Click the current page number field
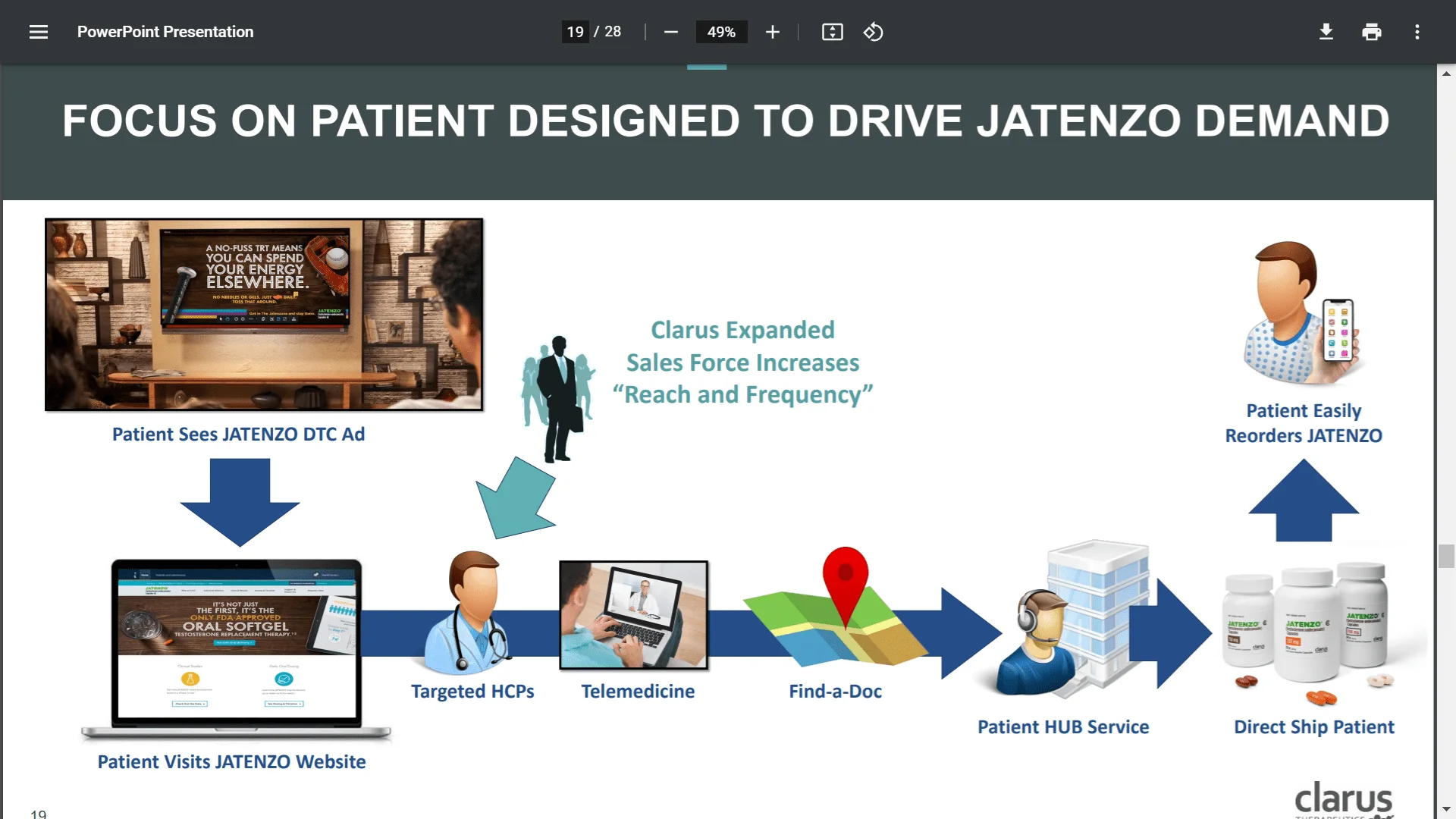The width and height of the screenshot is (1456, 819). click(576, 32)
